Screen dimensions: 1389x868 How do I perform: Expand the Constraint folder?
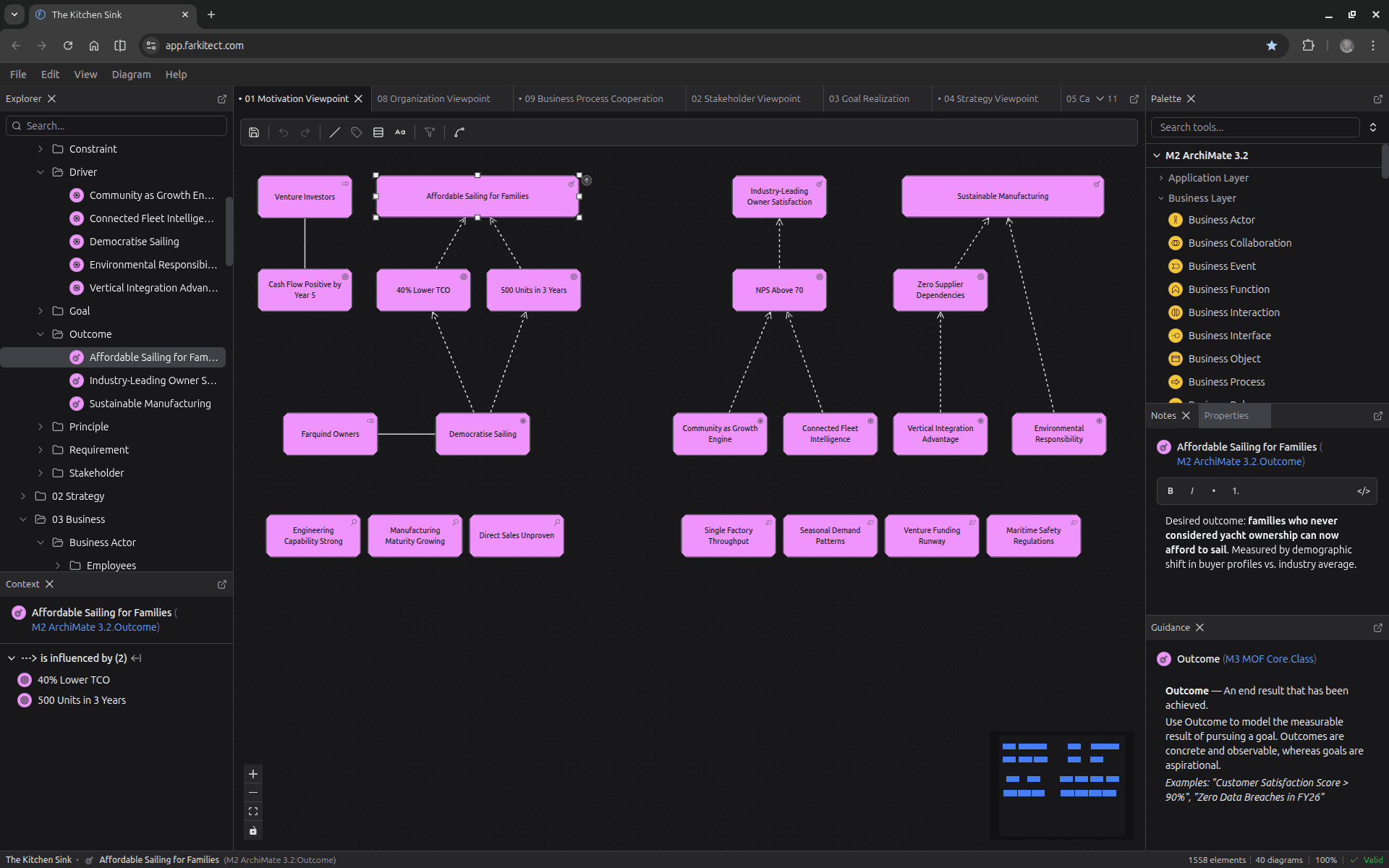41,149
